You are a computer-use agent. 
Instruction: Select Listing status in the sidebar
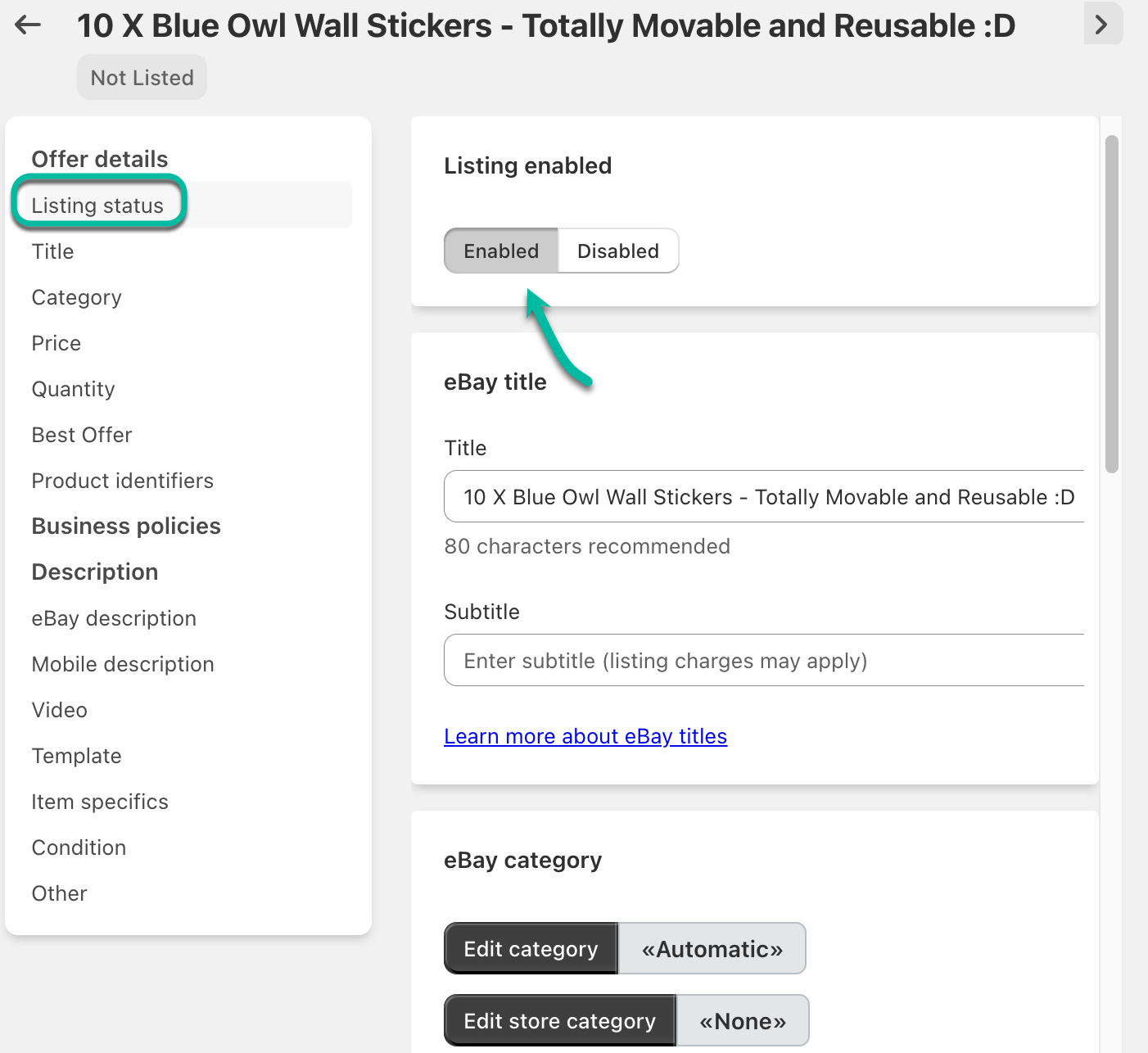coord(98,205)
